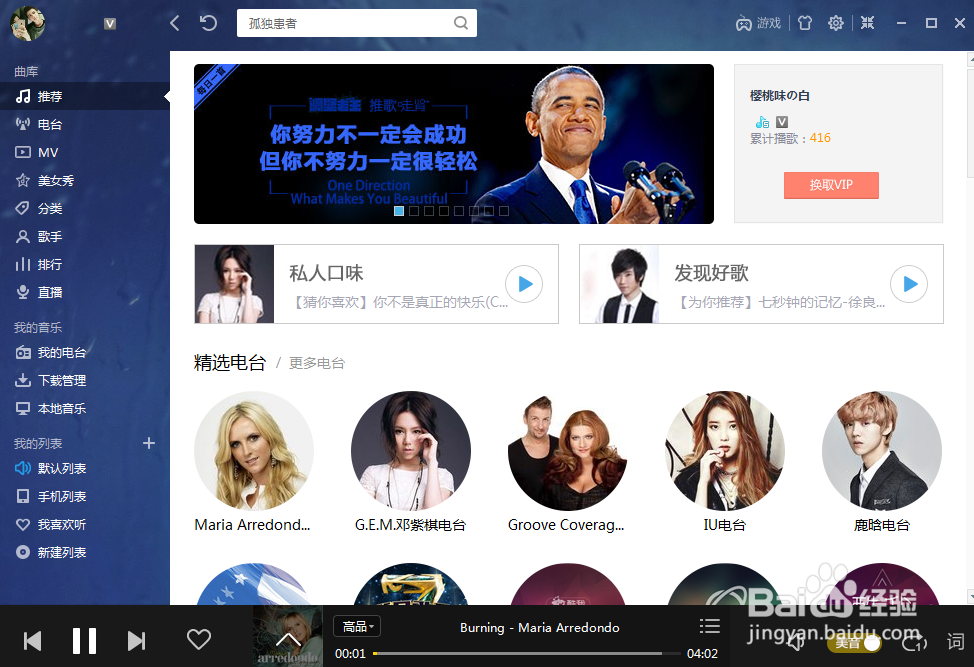Image resolution: width=974 pixels, height=667 pixels.
Task: Click the 换取VIP button
Action: click(831, 185)
